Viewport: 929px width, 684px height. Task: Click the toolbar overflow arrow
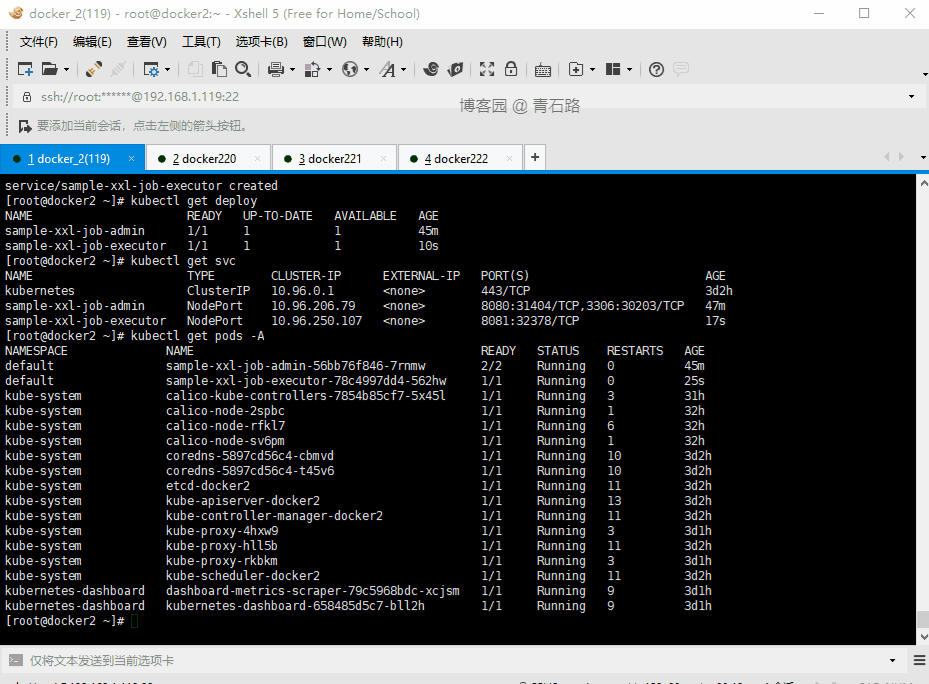(x=925, y=75)
